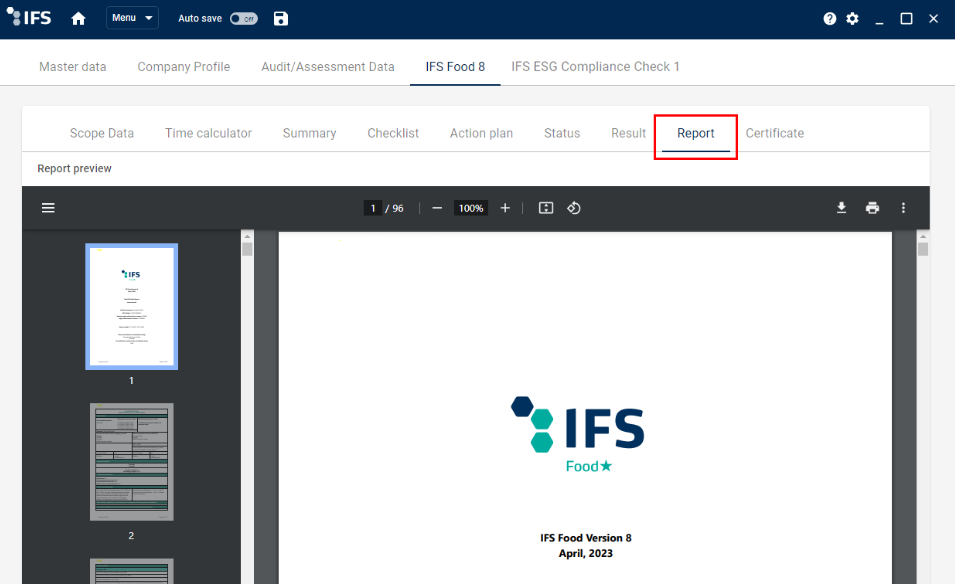This screenshot has width=955, height=584.
Task: Click thumbnail panel scrollbar handle
Action: tap(247, 249)
